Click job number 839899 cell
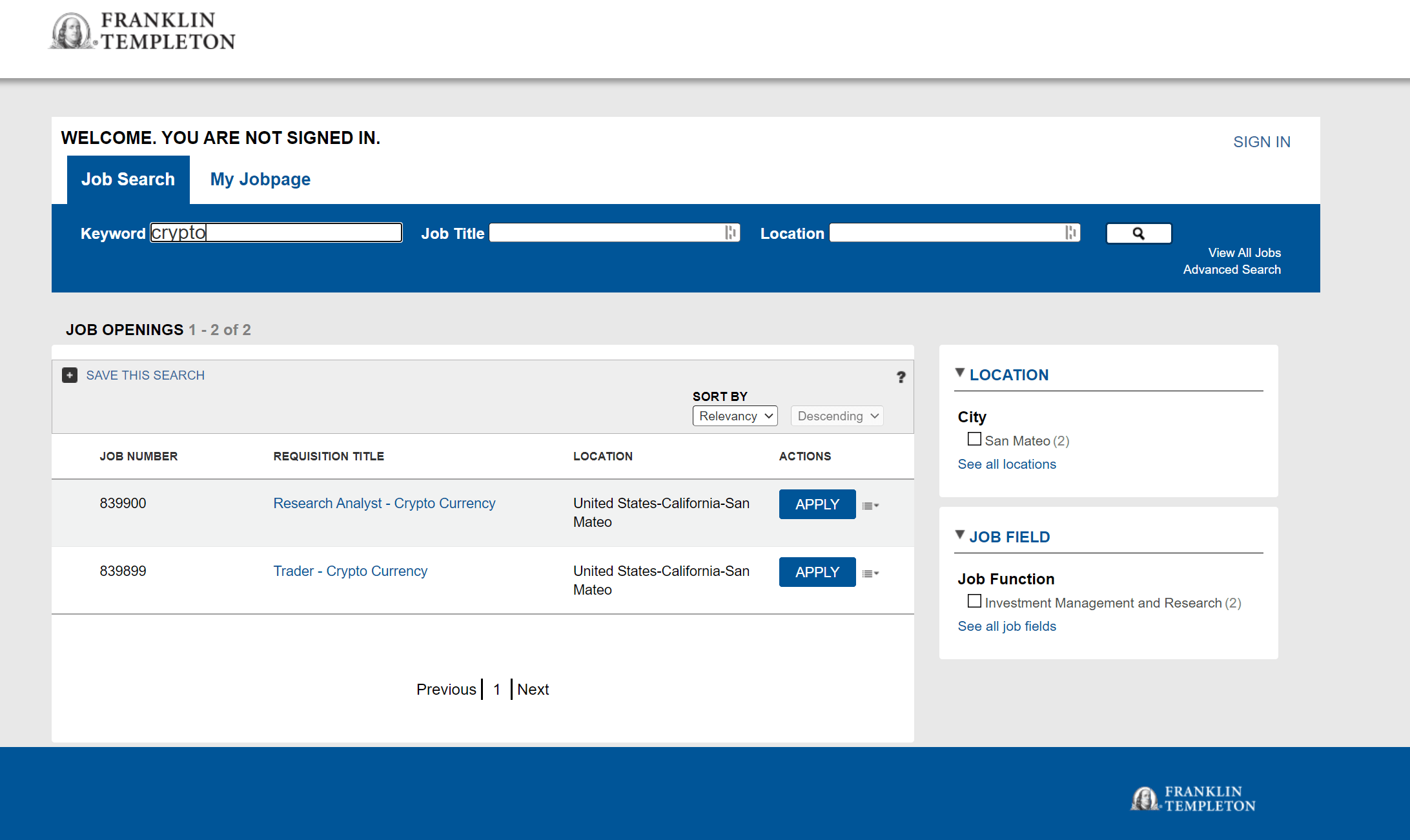The image size is (1410, 840). point(123,571)
